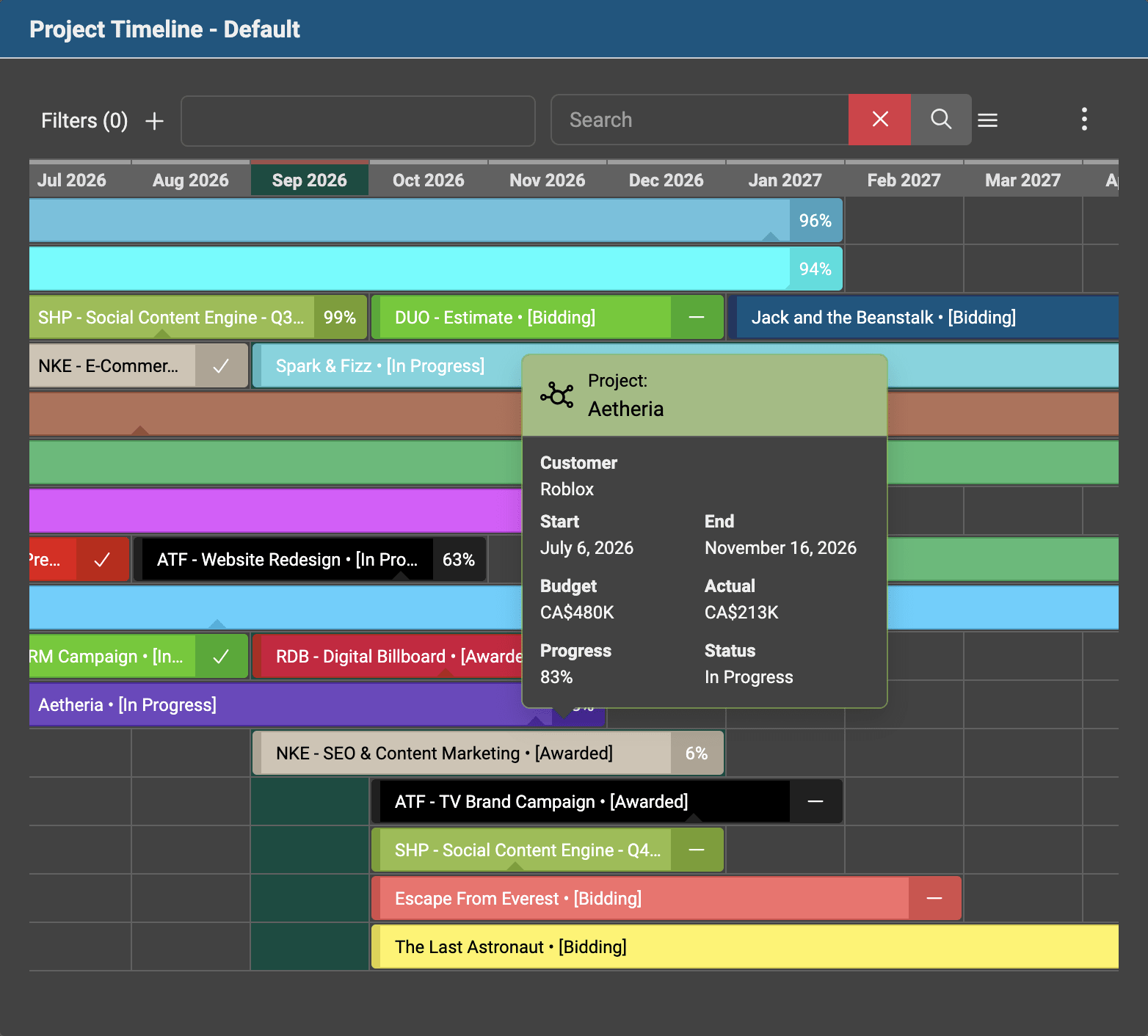Image resolution: width=1148 pixels, height=1036 pixels.
Task: Click the November 16, 2026 end date
Action: 780,548
